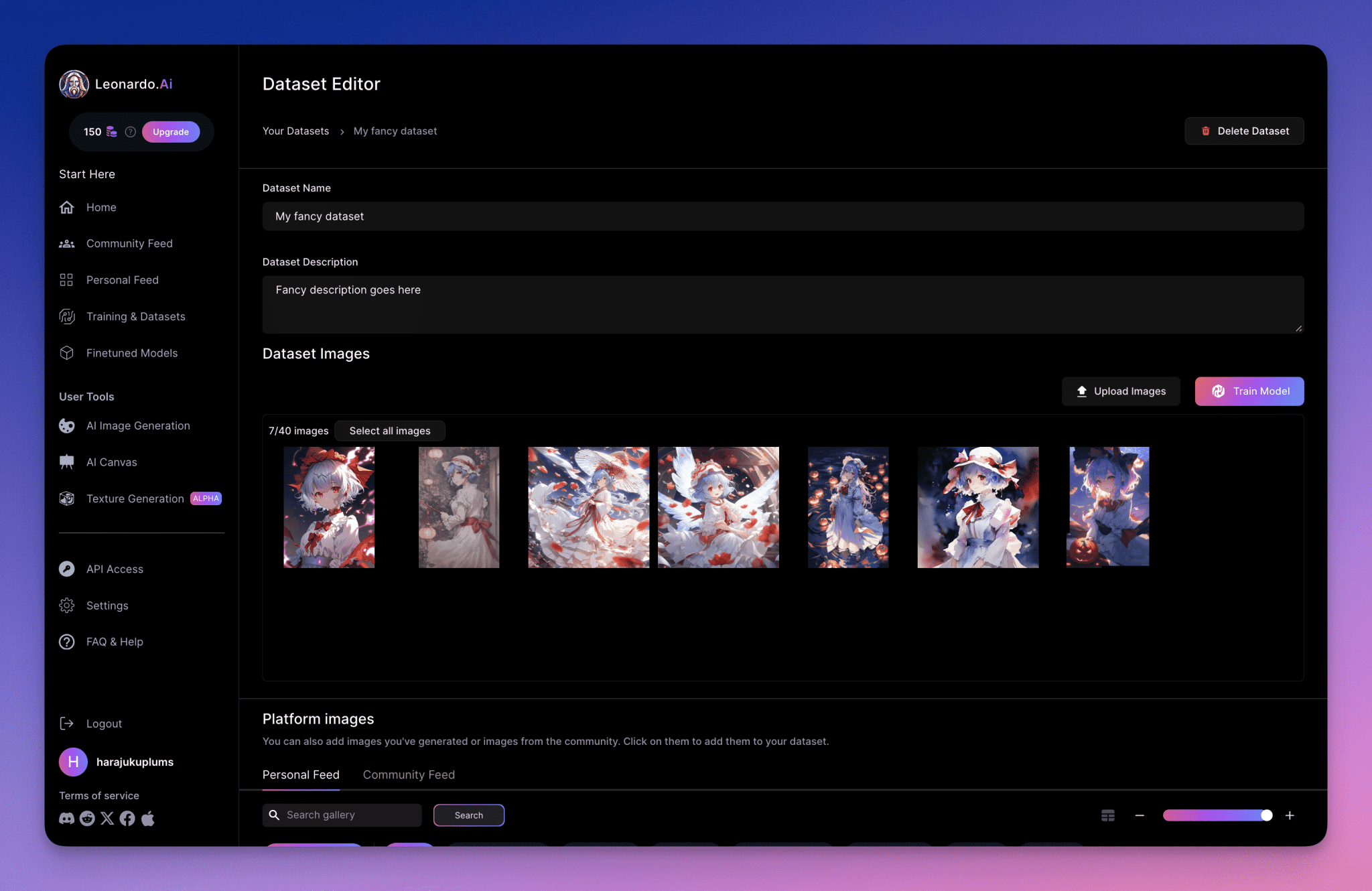Screen dimensions: 1372x891
Task: Click the Upload Images icon
Action: click(1081, 391)
